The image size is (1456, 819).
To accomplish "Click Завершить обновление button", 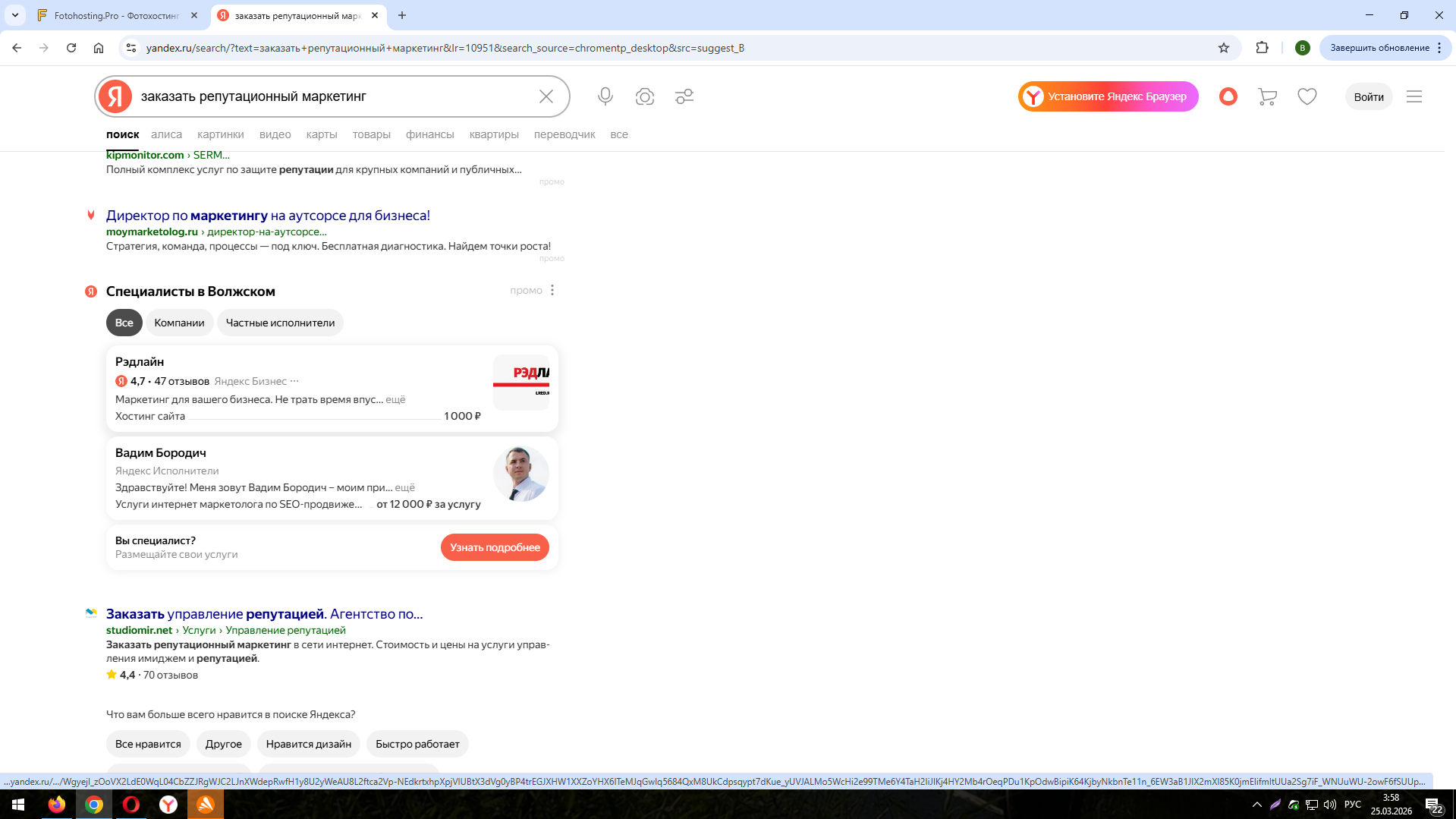I will click(x=1379, y=48).
